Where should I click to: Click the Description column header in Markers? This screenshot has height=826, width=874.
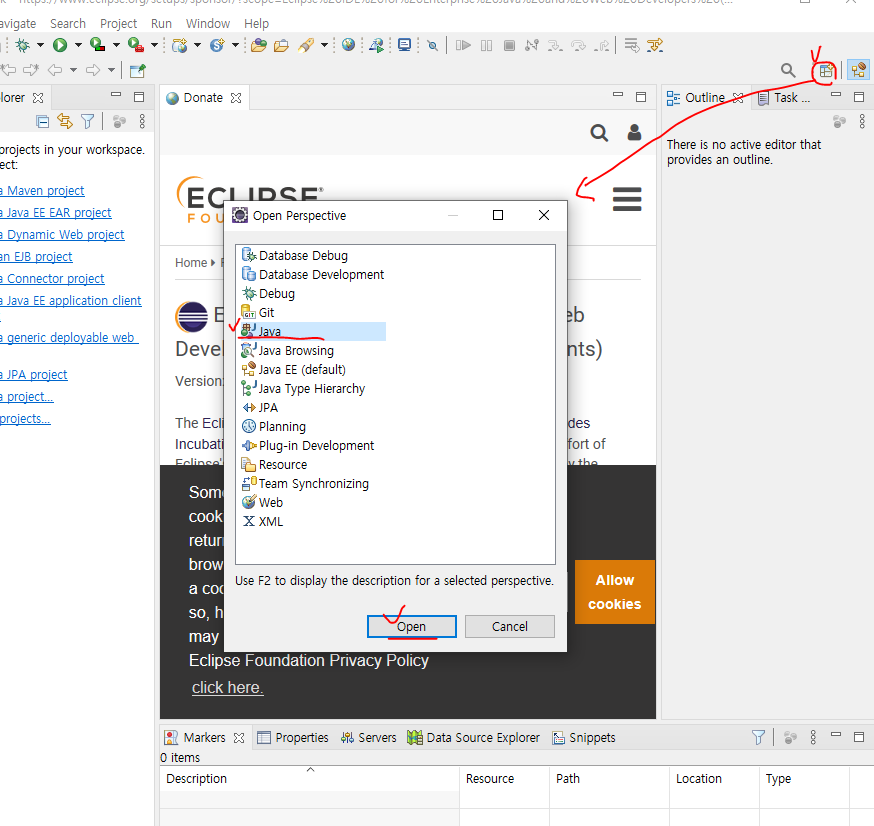(309, 779)
